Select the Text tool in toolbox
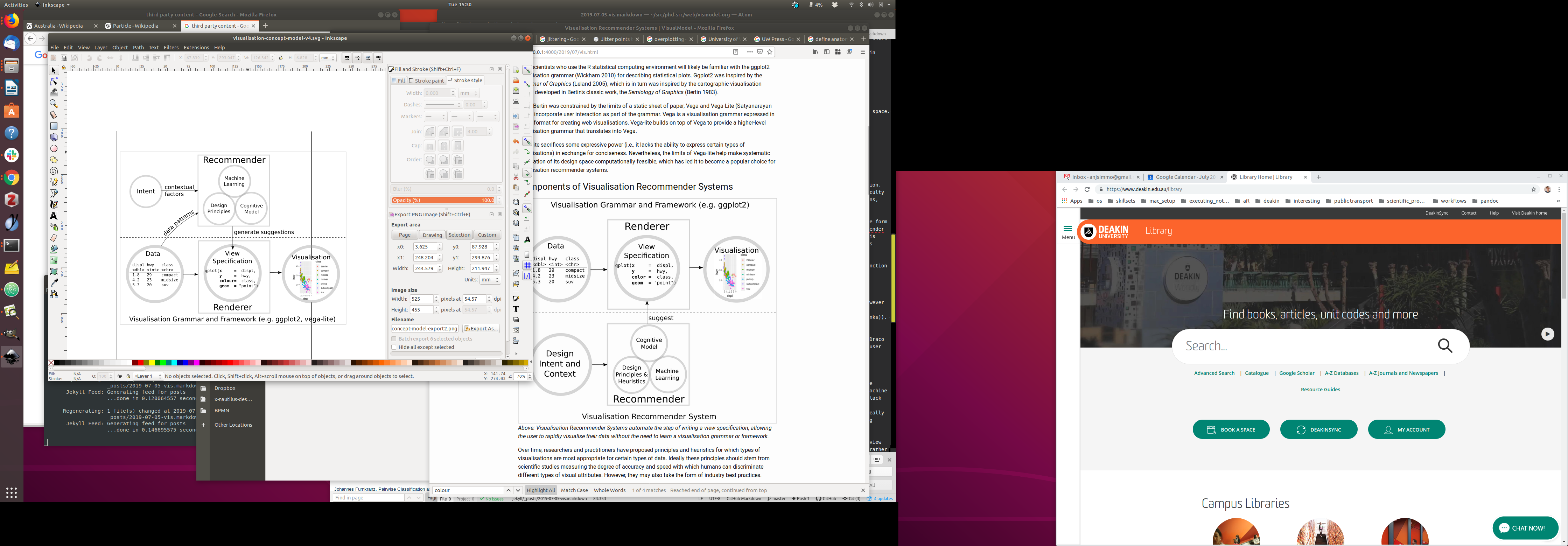 coord(54,216)
